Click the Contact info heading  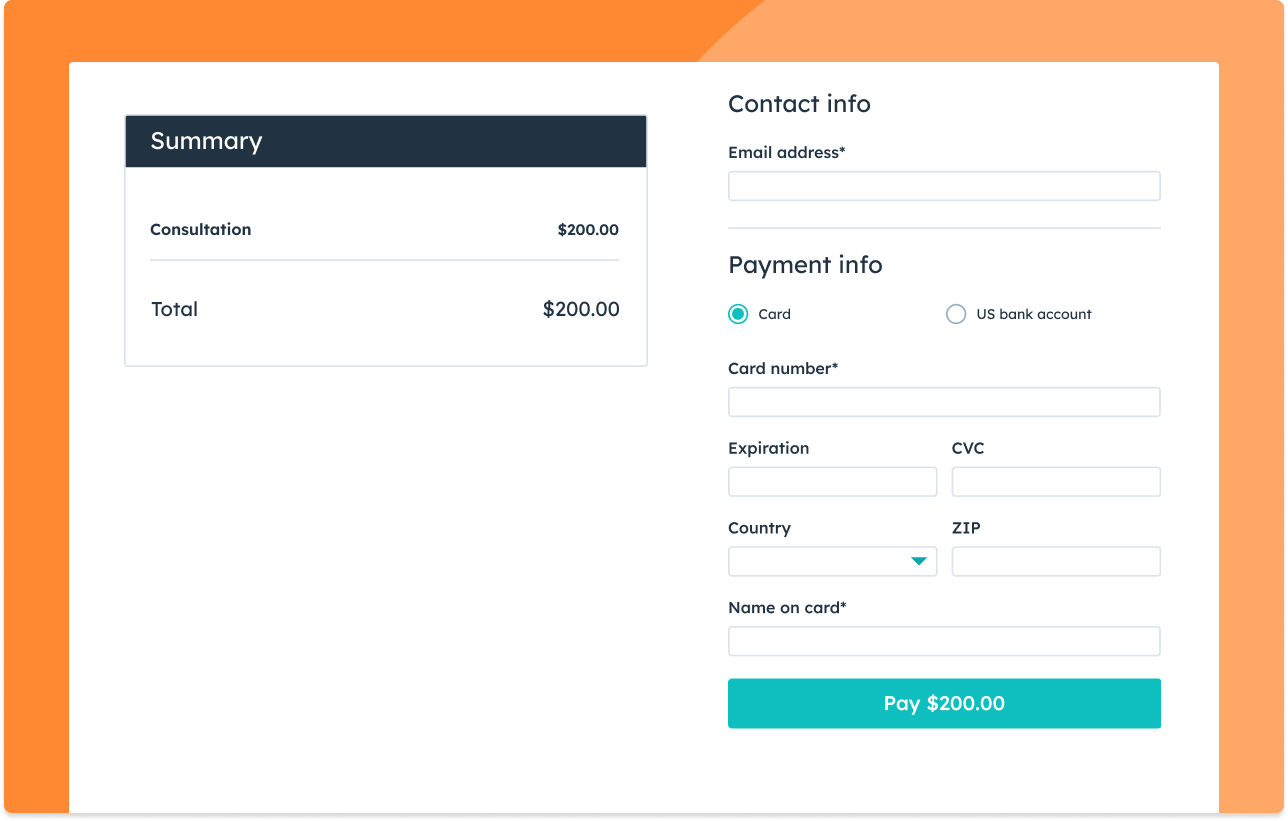(799, 104)
